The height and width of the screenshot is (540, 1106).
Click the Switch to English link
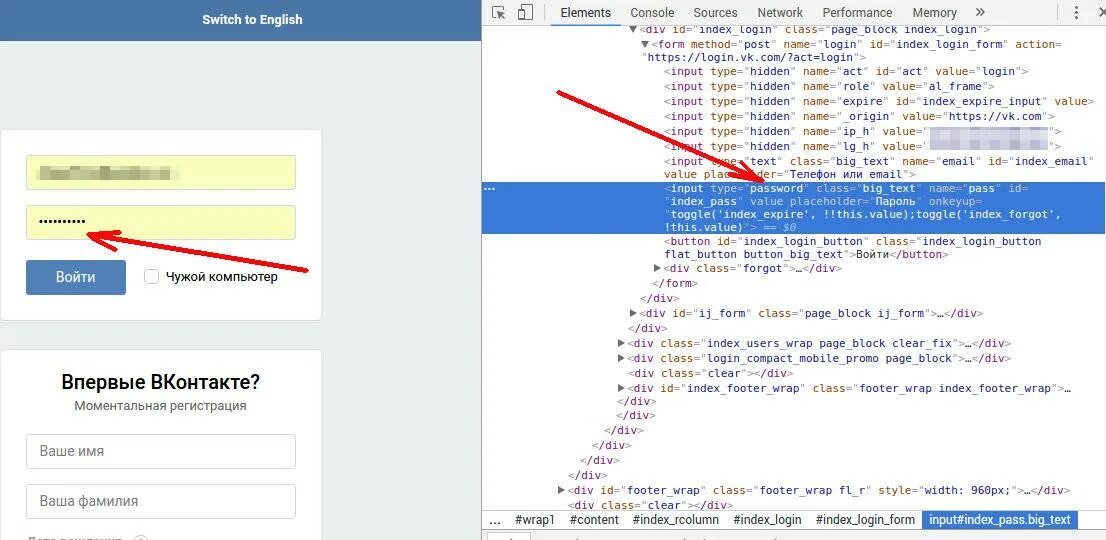[252, 20]
